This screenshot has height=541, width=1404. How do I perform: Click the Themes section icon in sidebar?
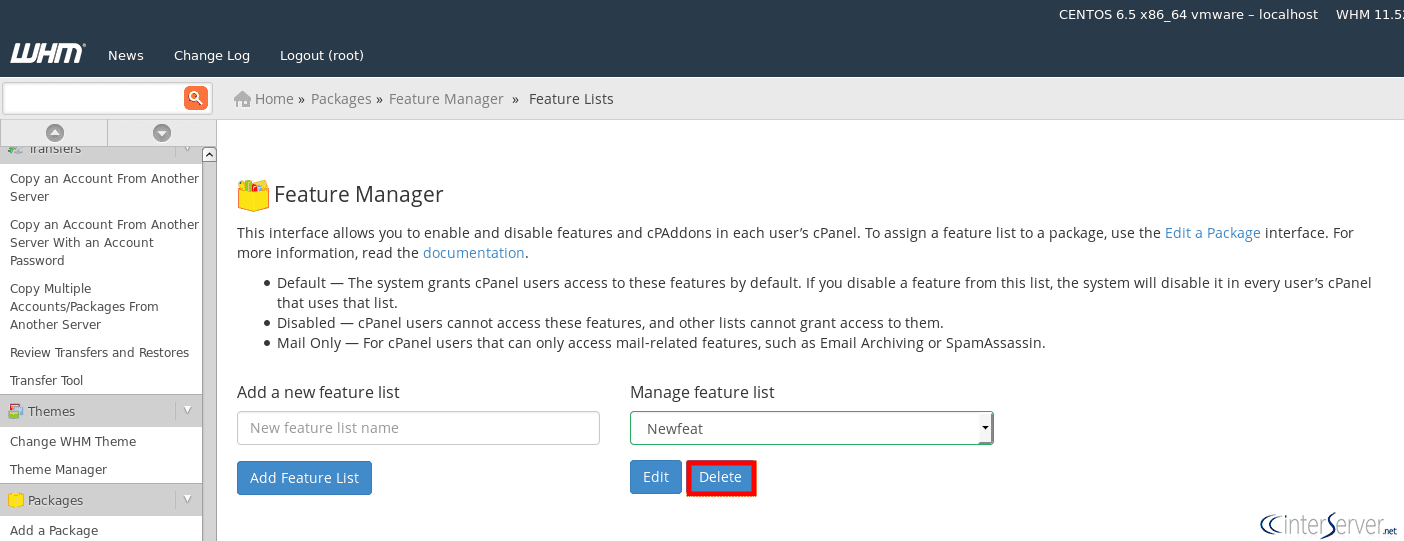[16, 411]
